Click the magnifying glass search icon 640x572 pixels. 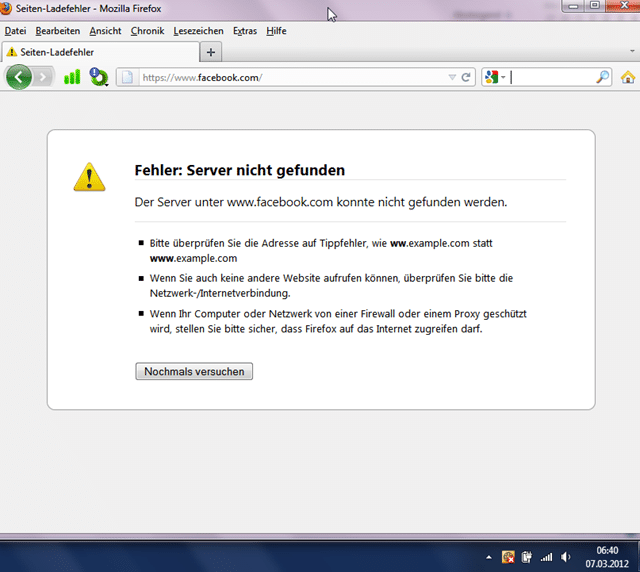(602, 77)
